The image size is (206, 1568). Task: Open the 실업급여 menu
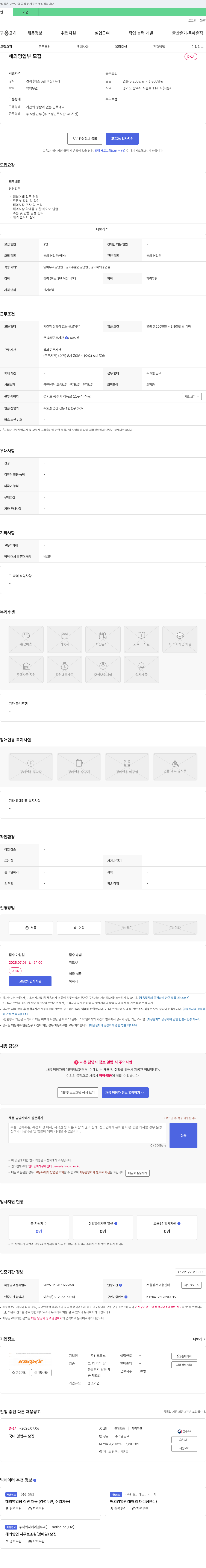[102, 33]
